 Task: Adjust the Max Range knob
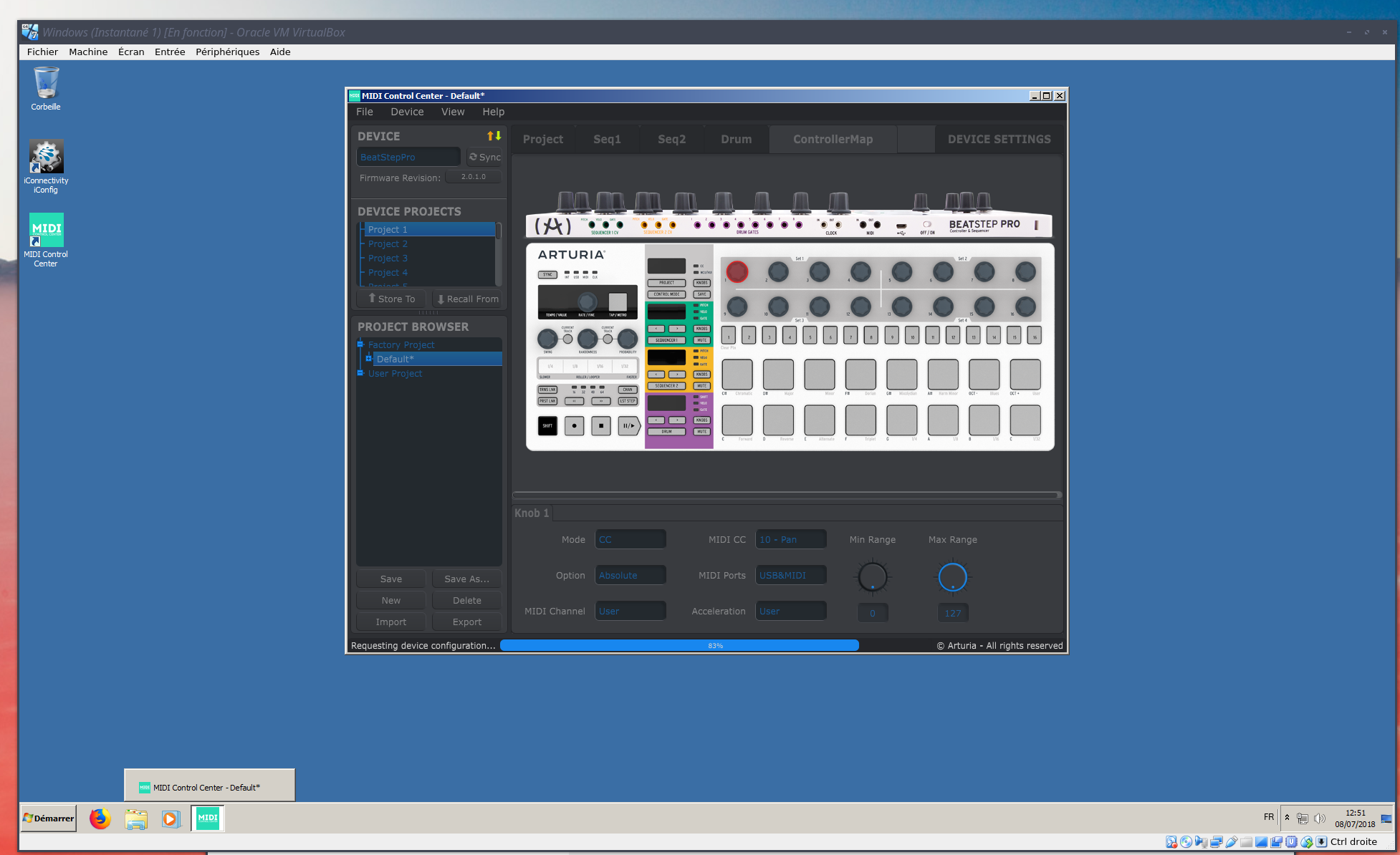[x=952, y=576]
